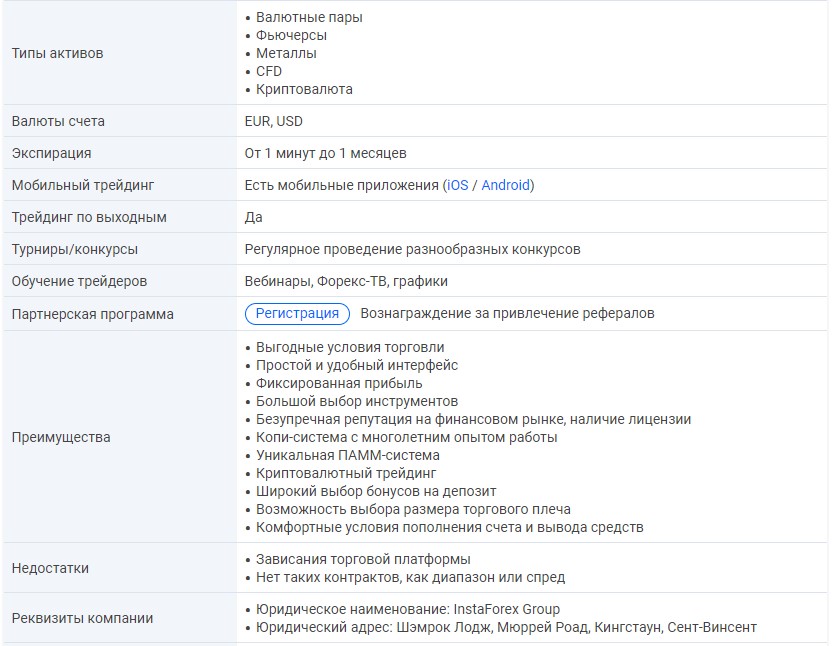Open the iOS mobile app link

(457, 185)
